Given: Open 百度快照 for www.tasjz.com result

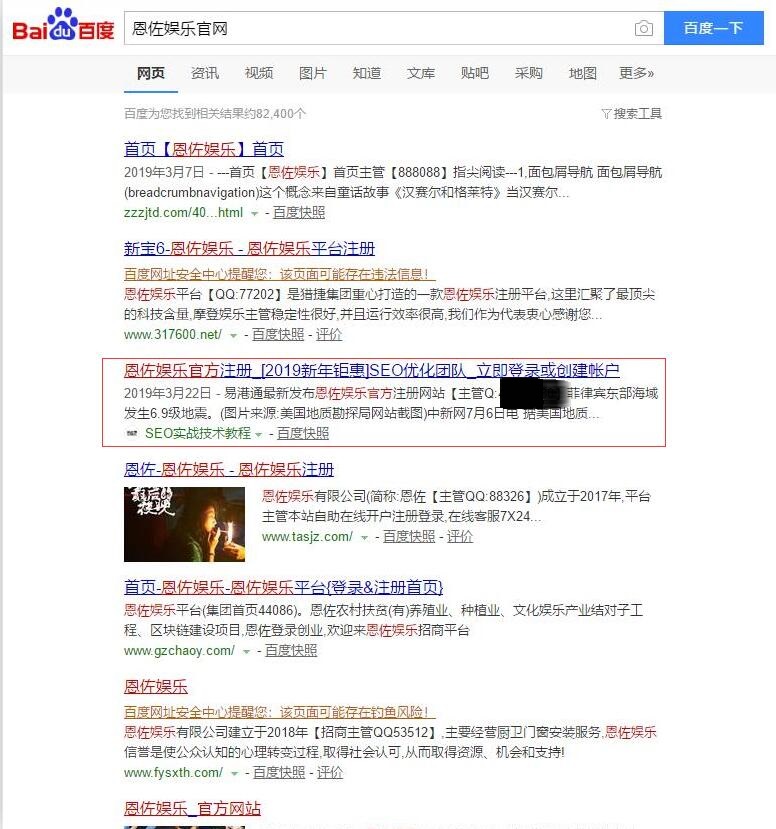Looking at the screenshot, I should (x=409, y=537).
